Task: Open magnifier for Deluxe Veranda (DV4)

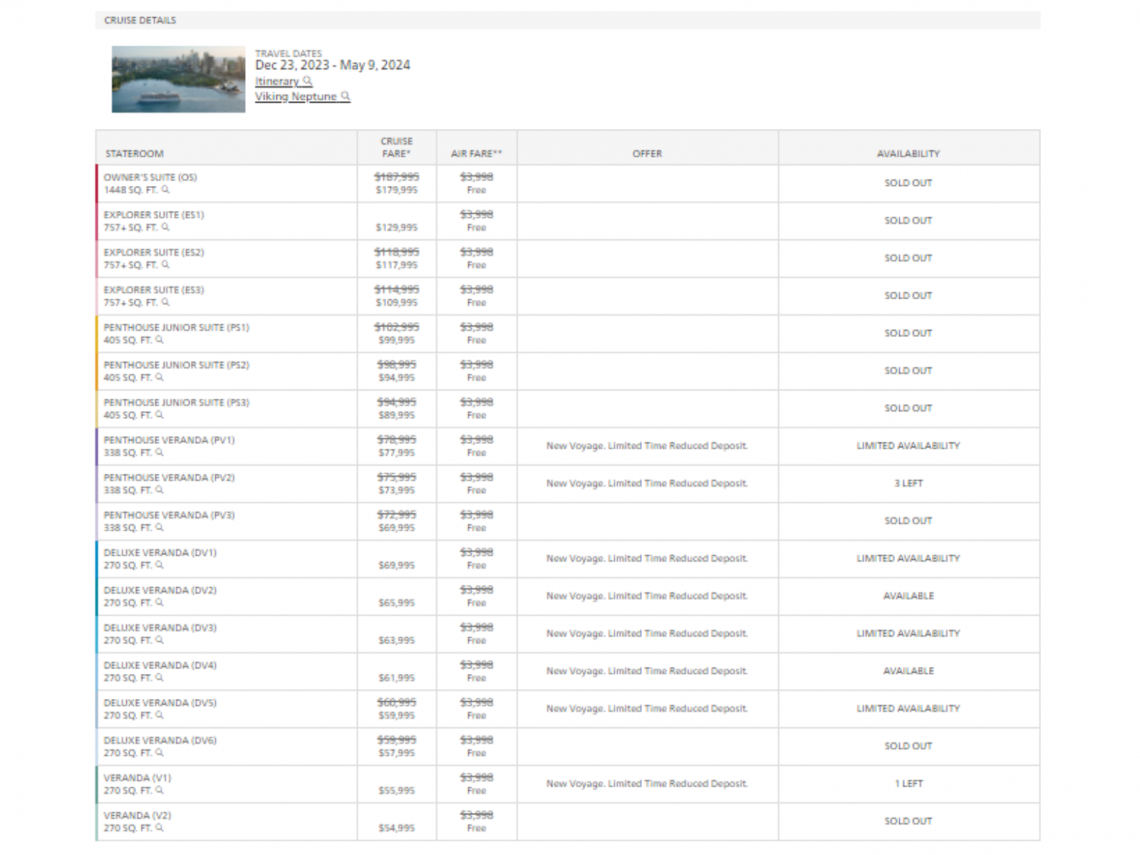Action: tap(159, 678)
